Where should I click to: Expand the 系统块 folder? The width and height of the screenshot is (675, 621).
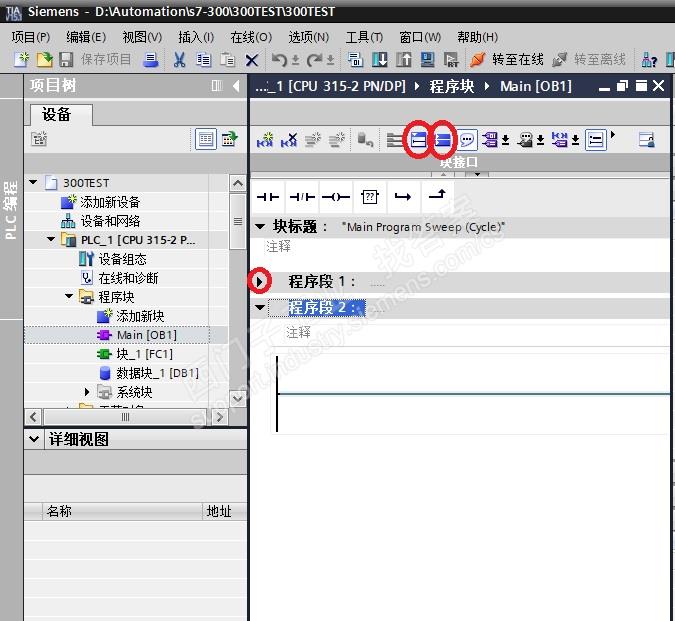pos(87,392)
